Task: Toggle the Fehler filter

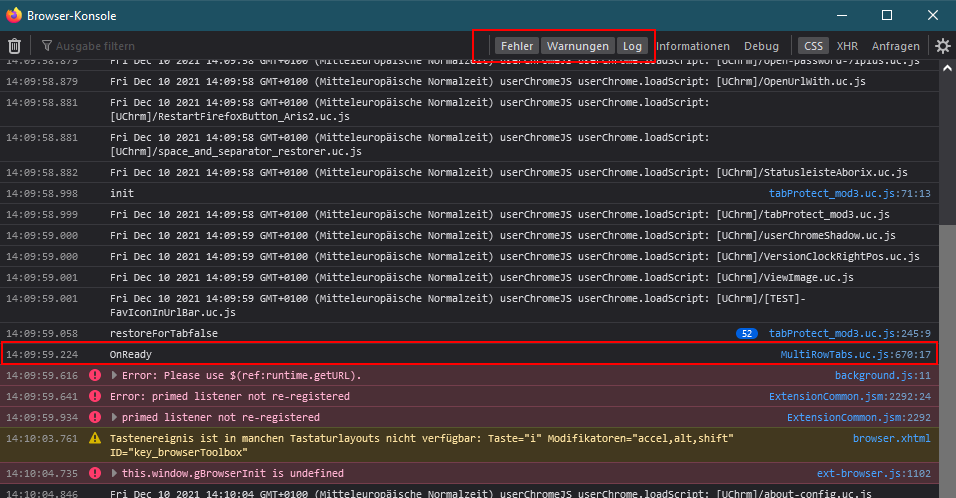Action: 517,46
